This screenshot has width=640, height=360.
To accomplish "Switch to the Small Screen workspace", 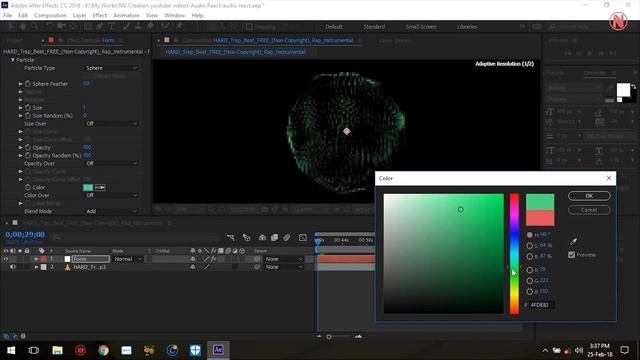I will tap(421, 27).
